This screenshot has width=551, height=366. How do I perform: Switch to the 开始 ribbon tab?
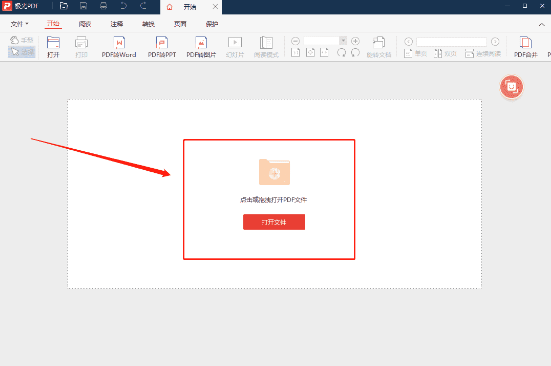(53, 24)
